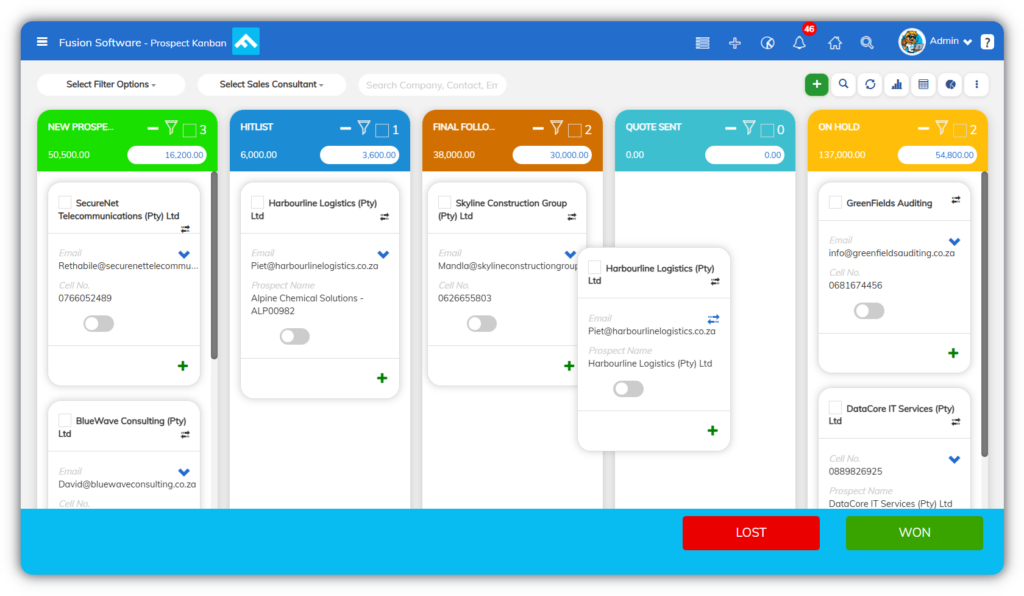Open the header pie chart icon
Viewport: 1024px width, 596px height.
point(767,43)
